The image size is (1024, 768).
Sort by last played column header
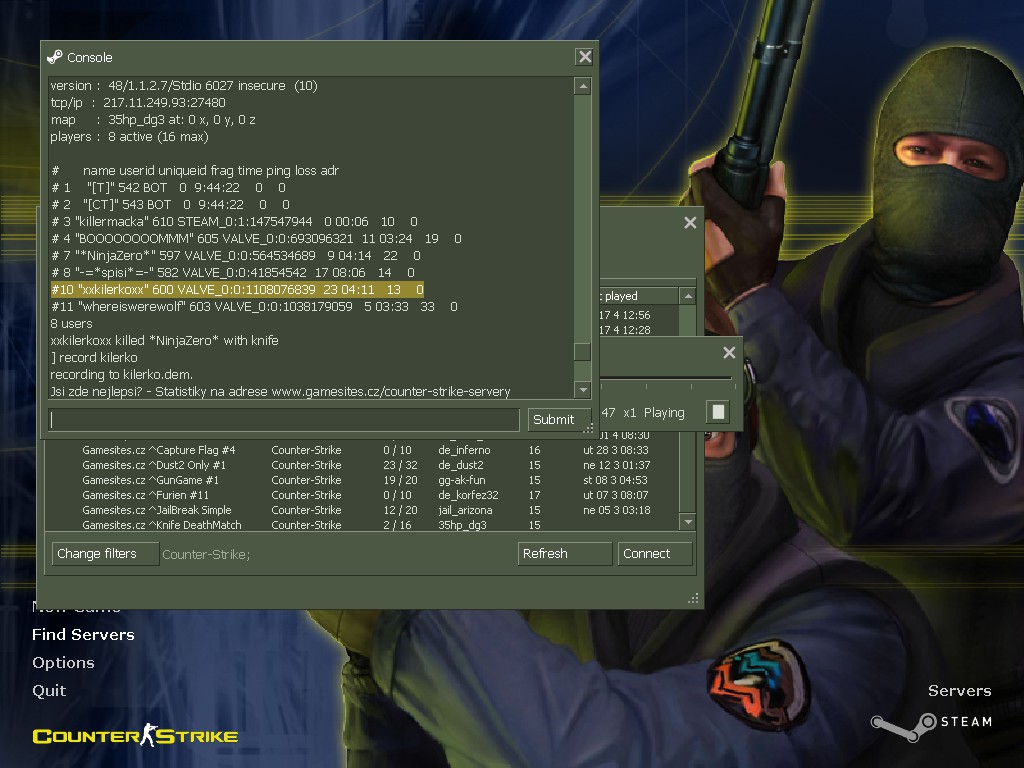point(638,296)
